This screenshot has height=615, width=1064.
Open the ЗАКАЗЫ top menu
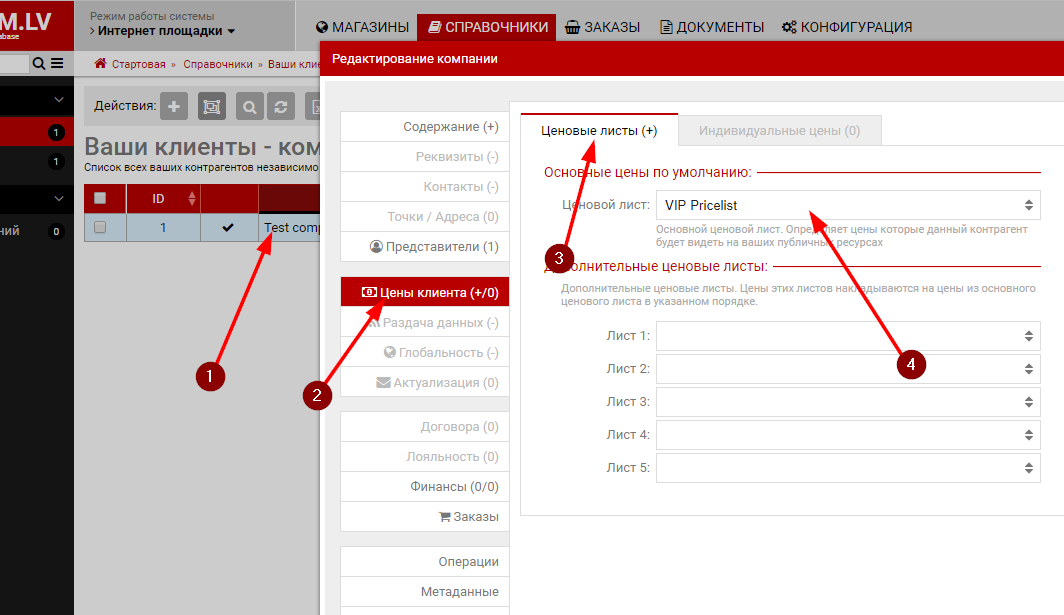point(602,27)
